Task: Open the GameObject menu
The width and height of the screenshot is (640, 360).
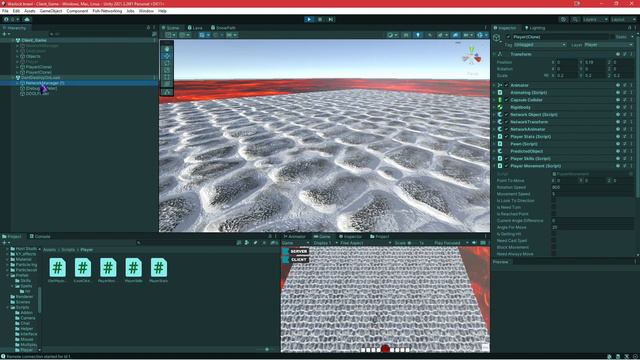Action: [51, 11]
